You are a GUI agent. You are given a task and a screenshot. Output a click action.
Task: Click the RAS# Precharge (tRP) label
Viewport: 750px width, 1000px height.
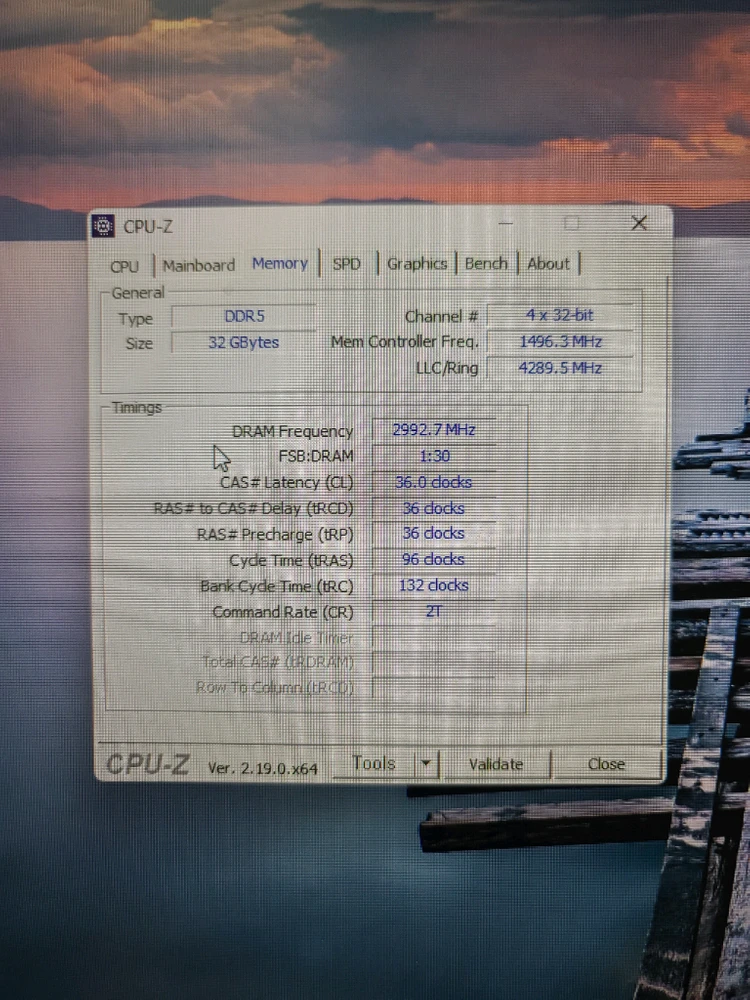pos(275,534)
